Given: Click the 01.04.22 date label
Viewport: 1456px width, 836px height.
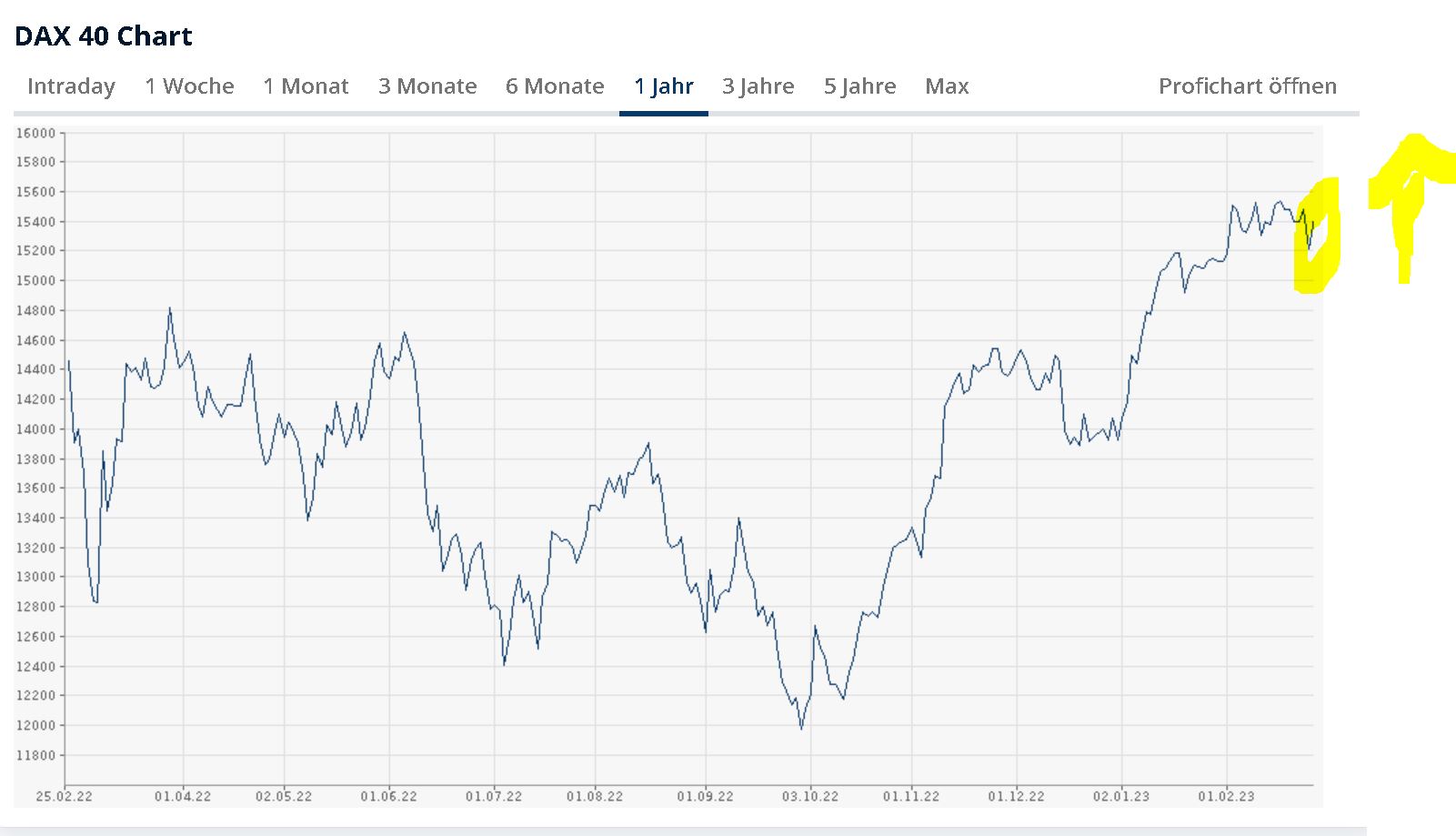Looking at the screenshot, I should click(x=183, y=796).
